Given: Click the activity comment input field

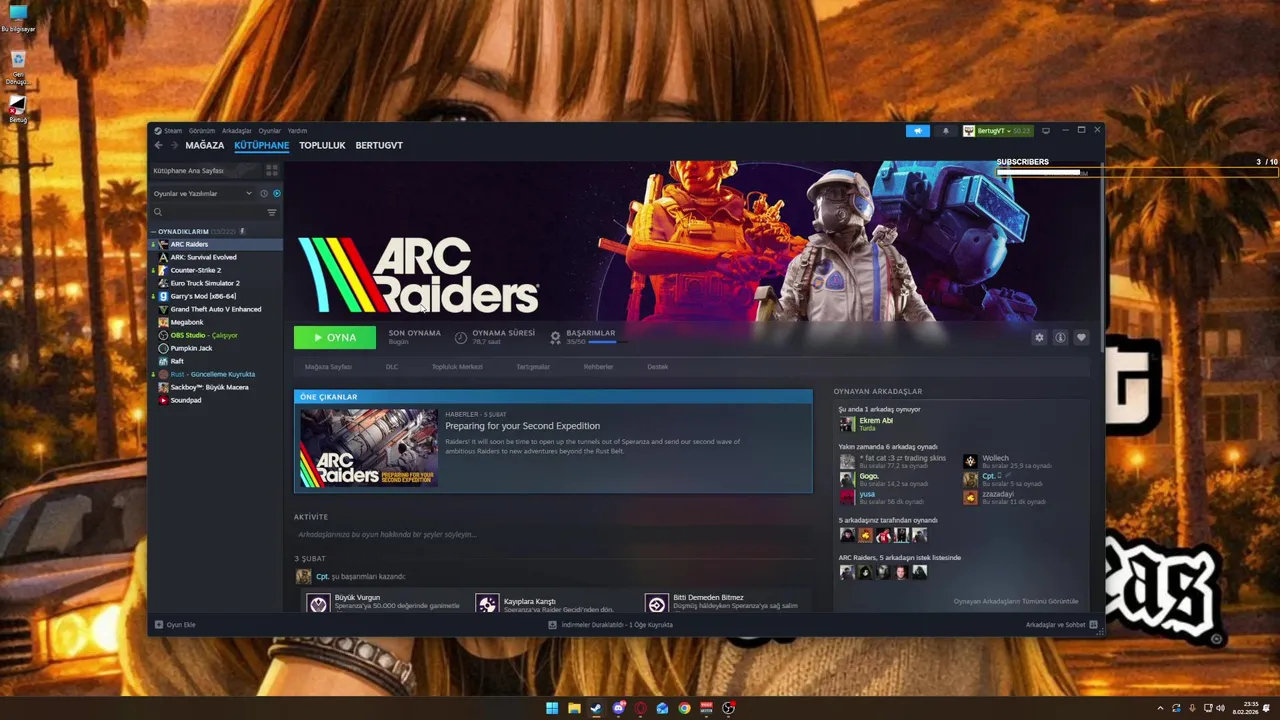Looking at the screenshot, I should pyautogui.click(x=552, y=535).
